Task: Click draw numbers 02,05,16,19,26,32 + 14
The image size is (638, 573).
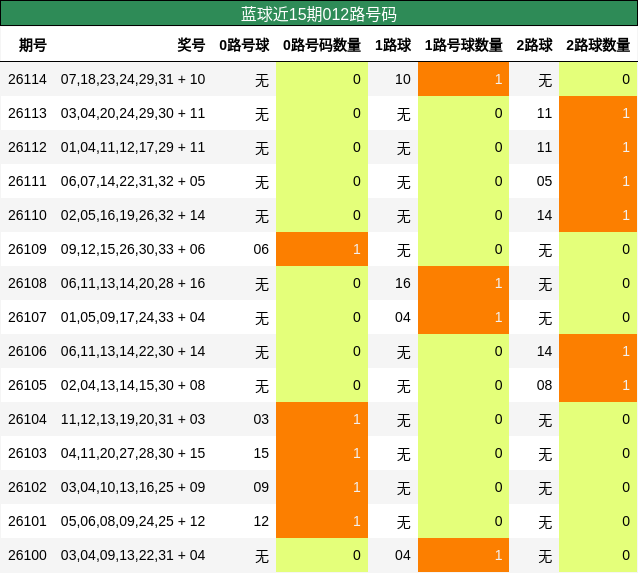Action: click(x=133, y=215)
